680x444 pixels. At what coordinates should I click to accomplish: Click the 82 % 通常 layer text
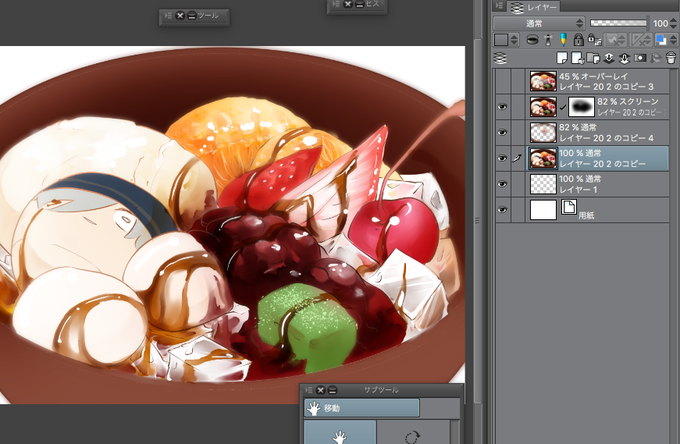[x=577, y=127]
